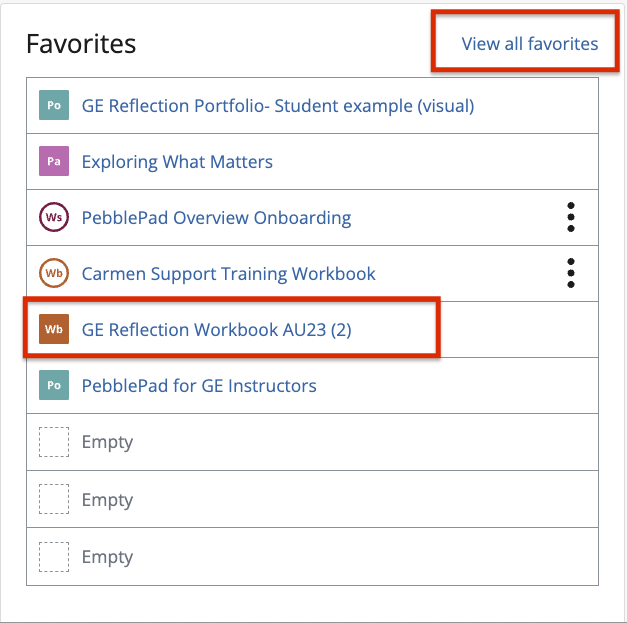Screen dimensions: 627x623
Task: Expand options menu for PebblePad Overview Onboarding
Action: pyautogui.click(x=571, y=217)
